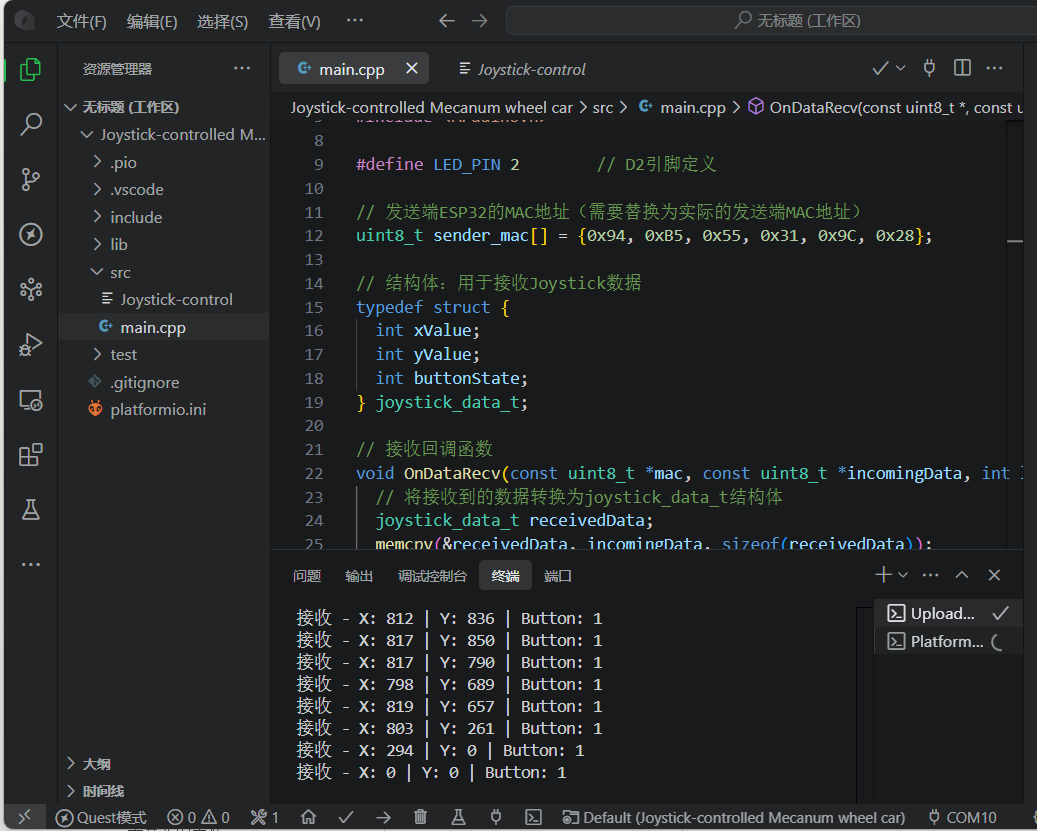Open platformio.ini file in explorer
The image size is (1037, 831).
[157, 409]
